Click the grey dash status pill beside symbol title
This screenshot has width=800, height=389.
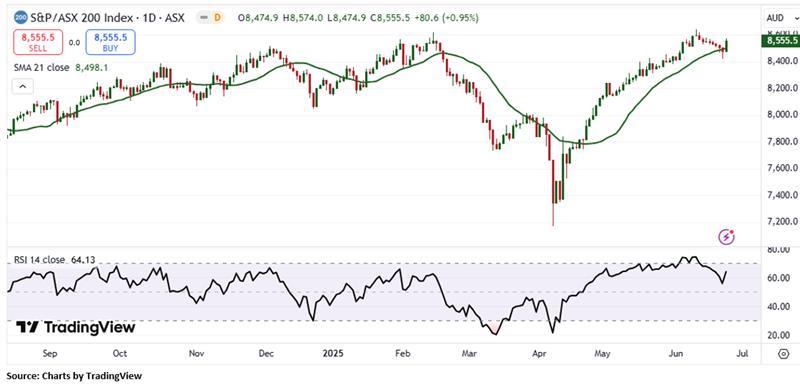coord(203,18)
